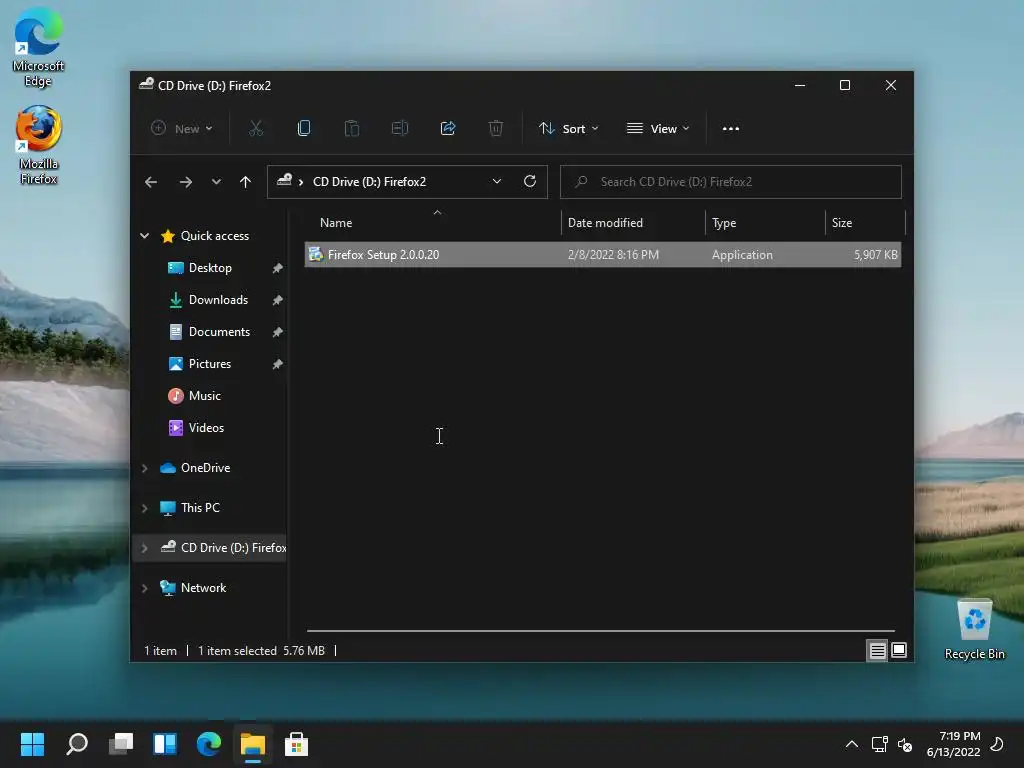Expand the address bar history dropdown

pyautogui.click(x=497, y=182)
